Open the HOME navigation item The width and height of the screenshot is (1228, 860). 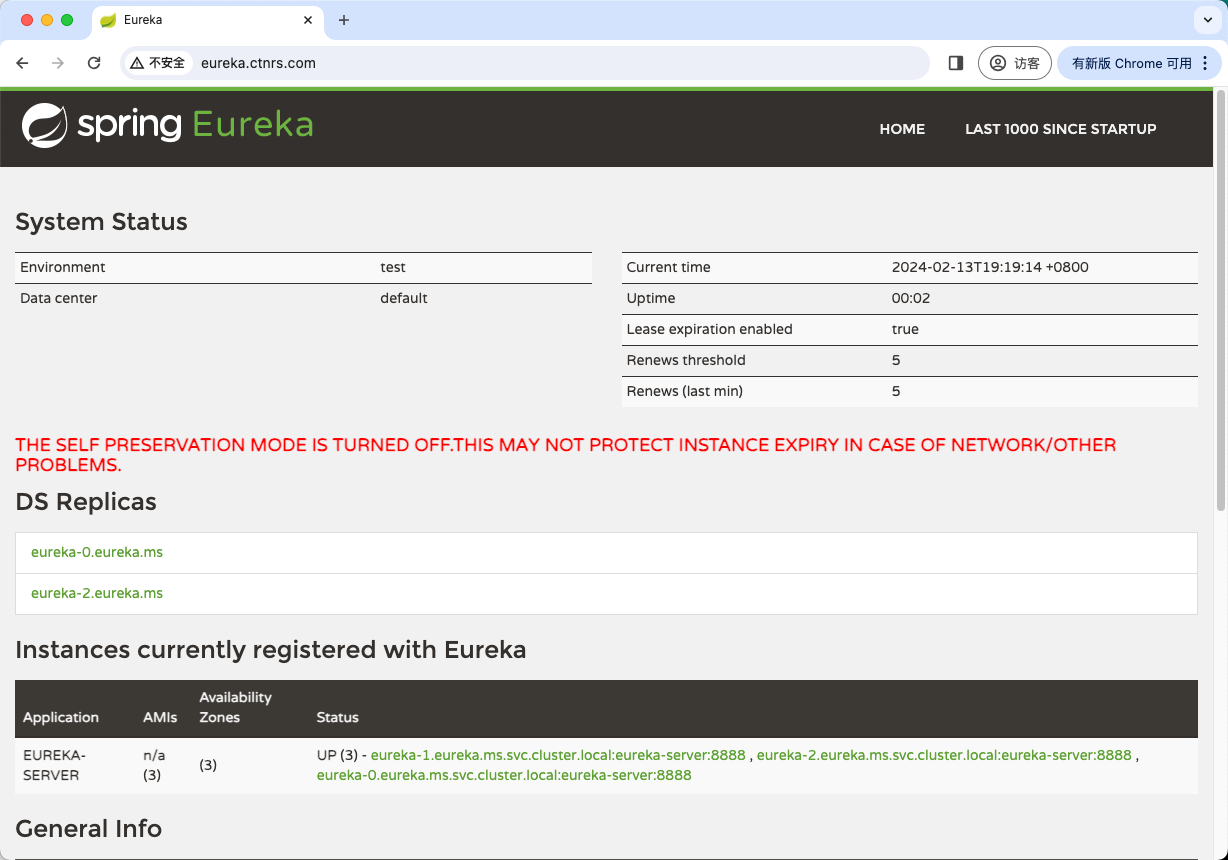(901, 129)
